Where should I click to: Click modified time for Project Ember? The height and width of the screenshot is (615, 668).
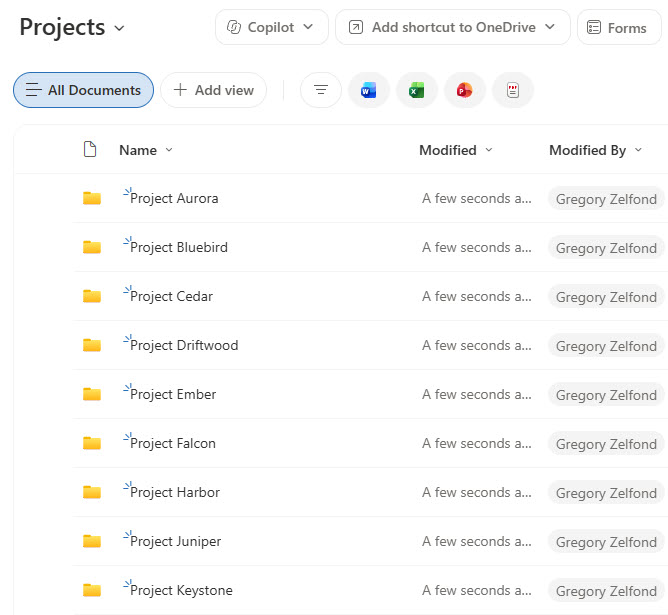tap(477, 394)
